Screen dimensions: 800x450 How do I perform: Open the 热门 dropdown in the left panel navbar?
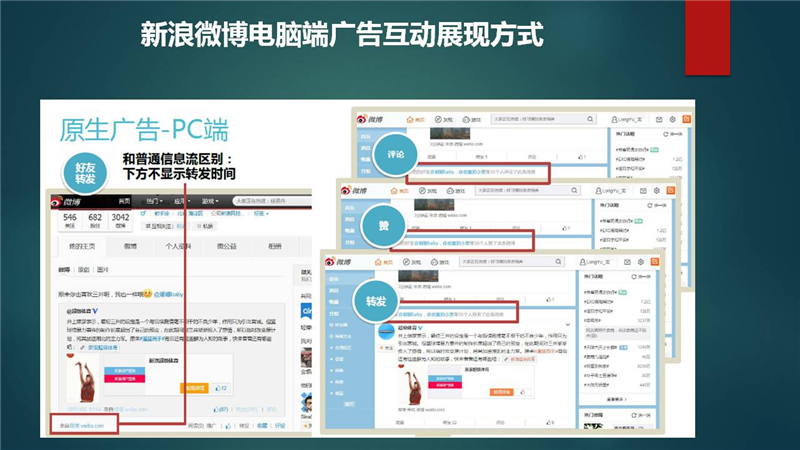pos(154,202)
